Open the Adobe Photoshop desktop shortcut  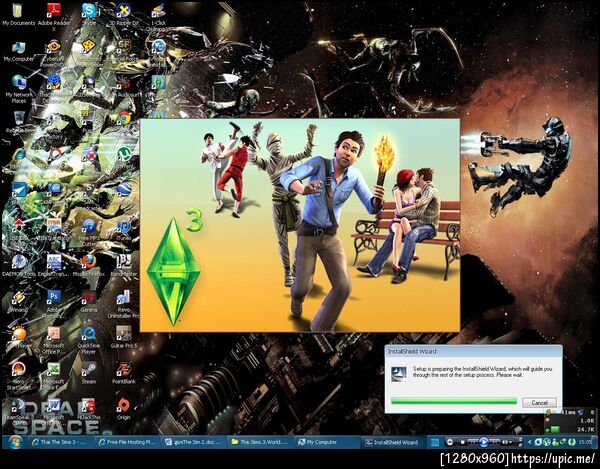pos(54,304)
